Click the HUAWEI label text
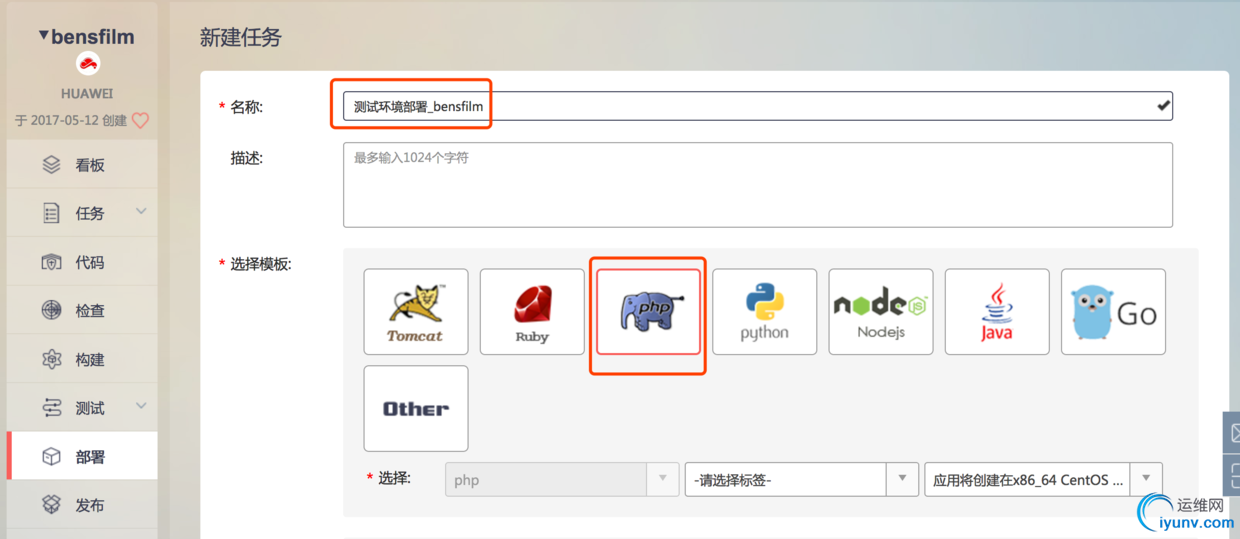 [87, 93]
